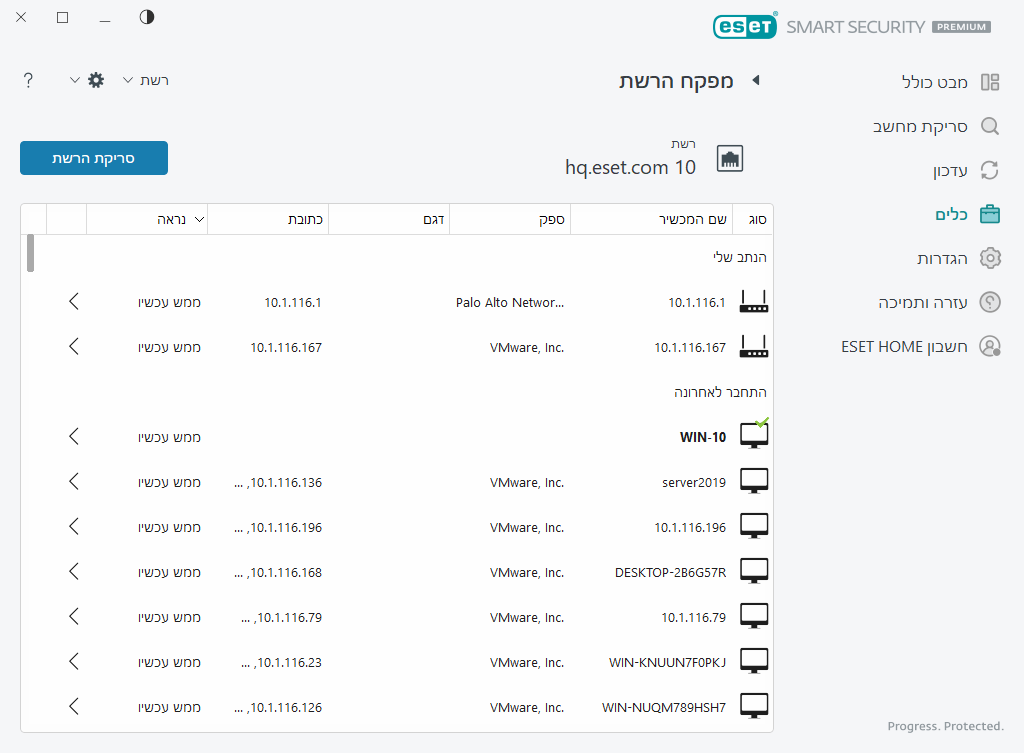Toggle the contrast theme icon
The width and height of the screenshot is (1024, 753).
point(147,17)
